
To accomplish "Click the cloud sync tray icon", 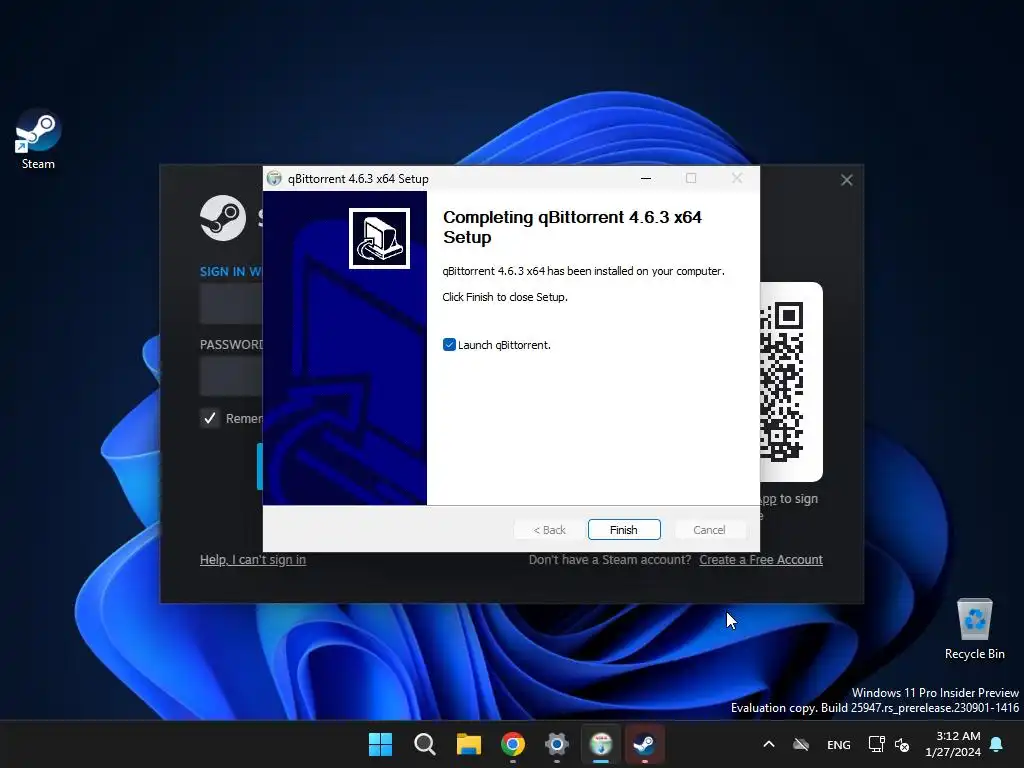I will click(x=801, y=744).
